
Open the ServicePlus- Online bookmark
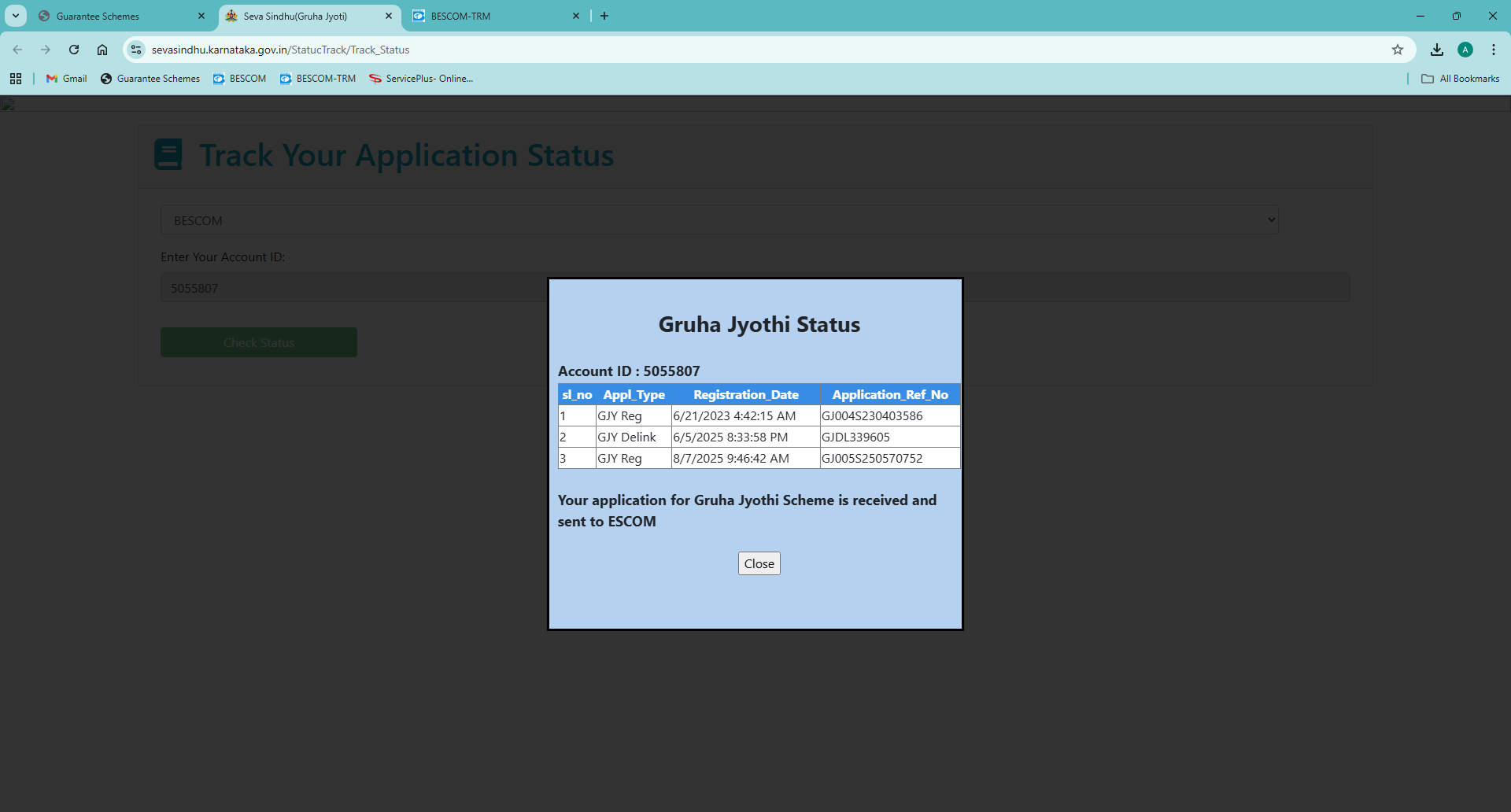pyautogui.click(x=421, y=79)
